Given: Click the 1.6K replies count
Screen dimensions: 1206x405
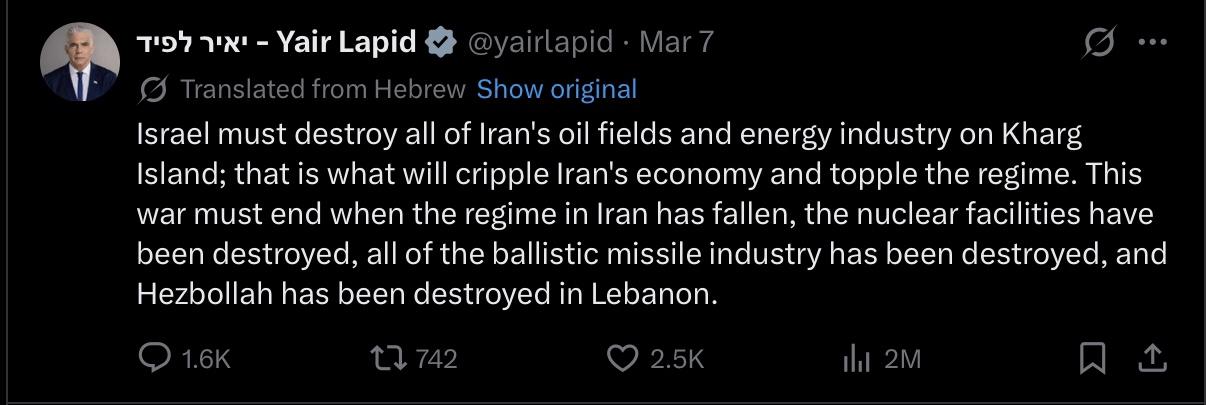Looking at the screenshot, I should click(x=207, y=359).
